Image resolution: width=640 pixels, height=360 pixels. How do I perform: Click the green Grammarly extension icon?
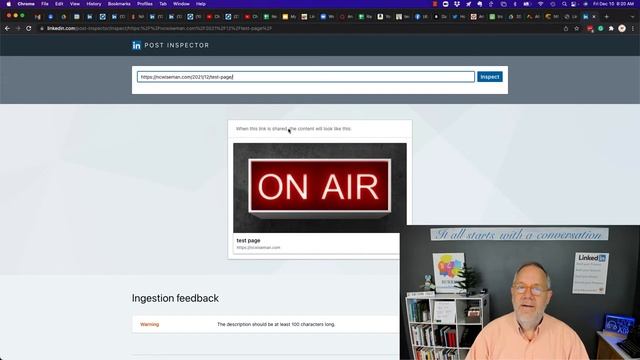(600, 29)
